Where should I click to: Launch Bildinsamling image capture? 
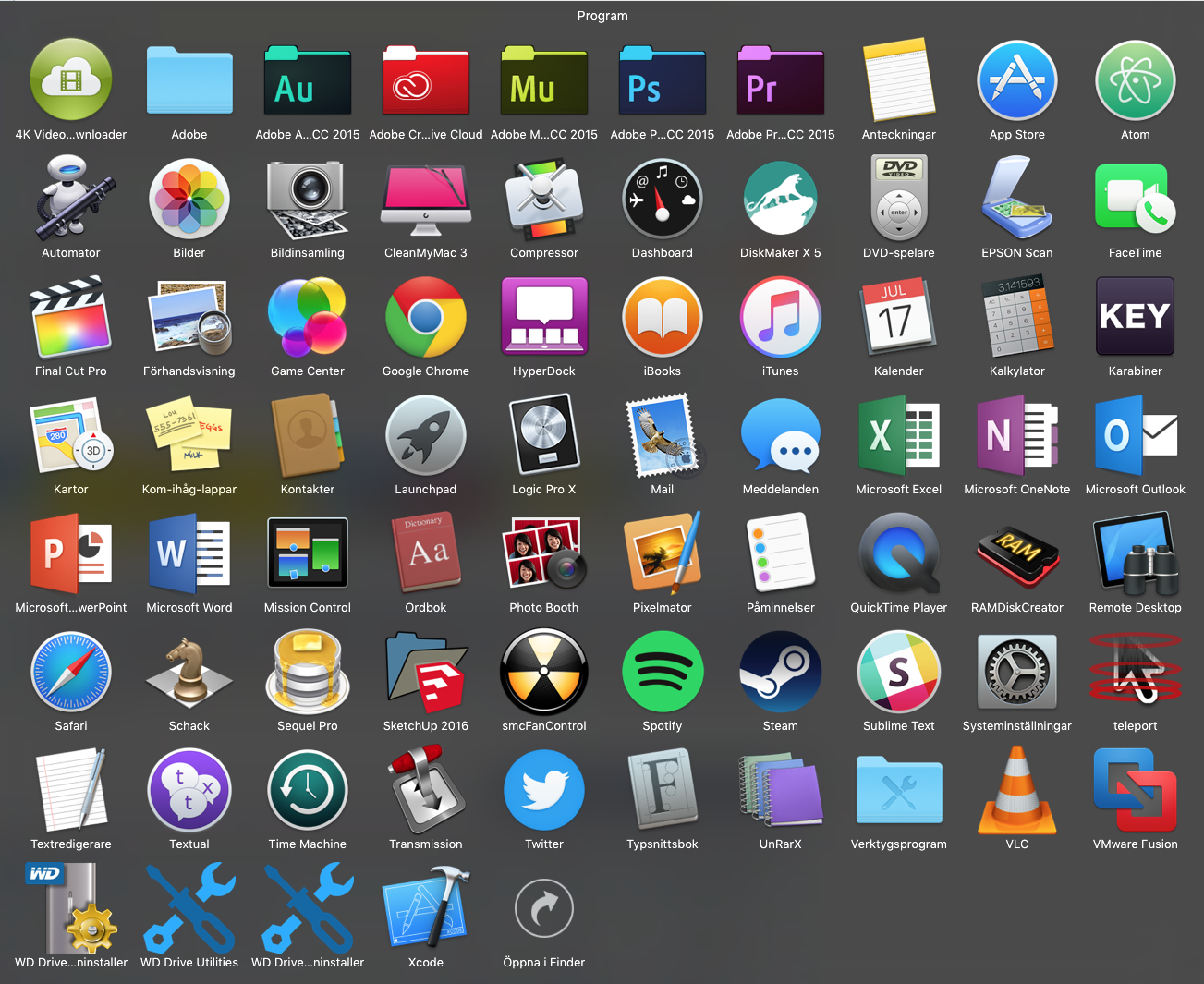click(x=308, y=198)
